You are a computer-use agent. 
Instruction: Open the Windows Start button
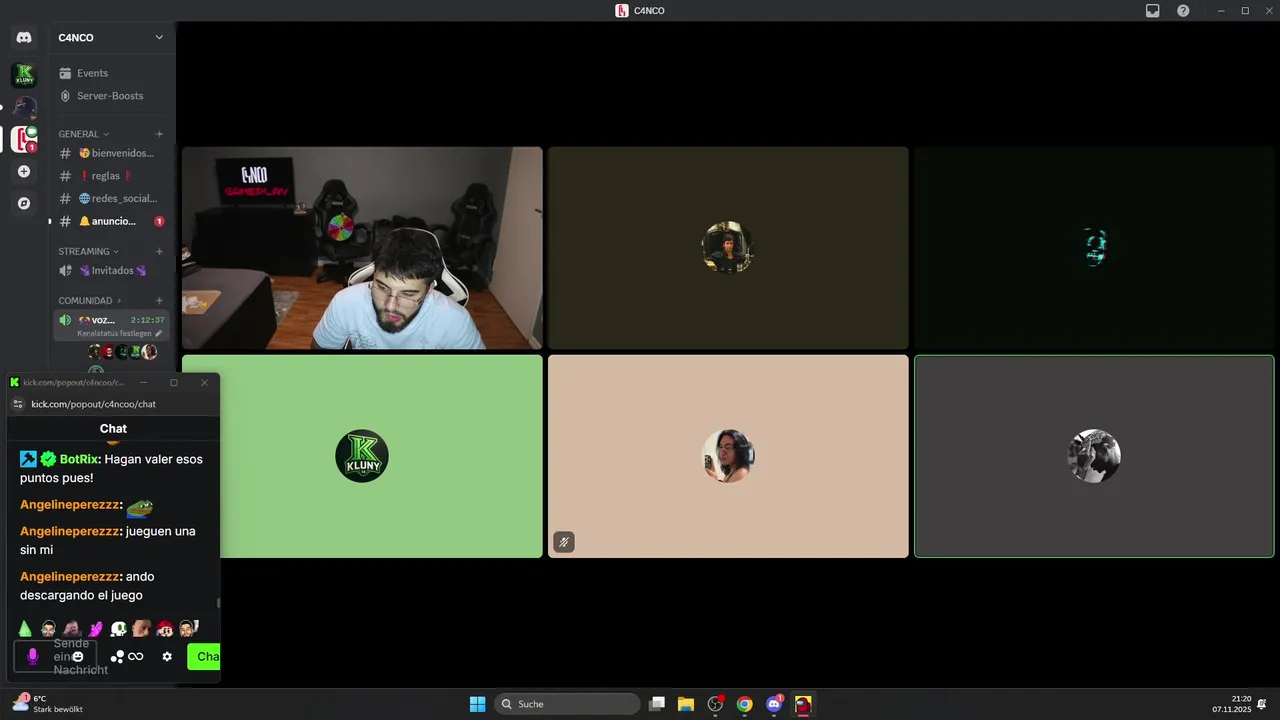point(478,704)
